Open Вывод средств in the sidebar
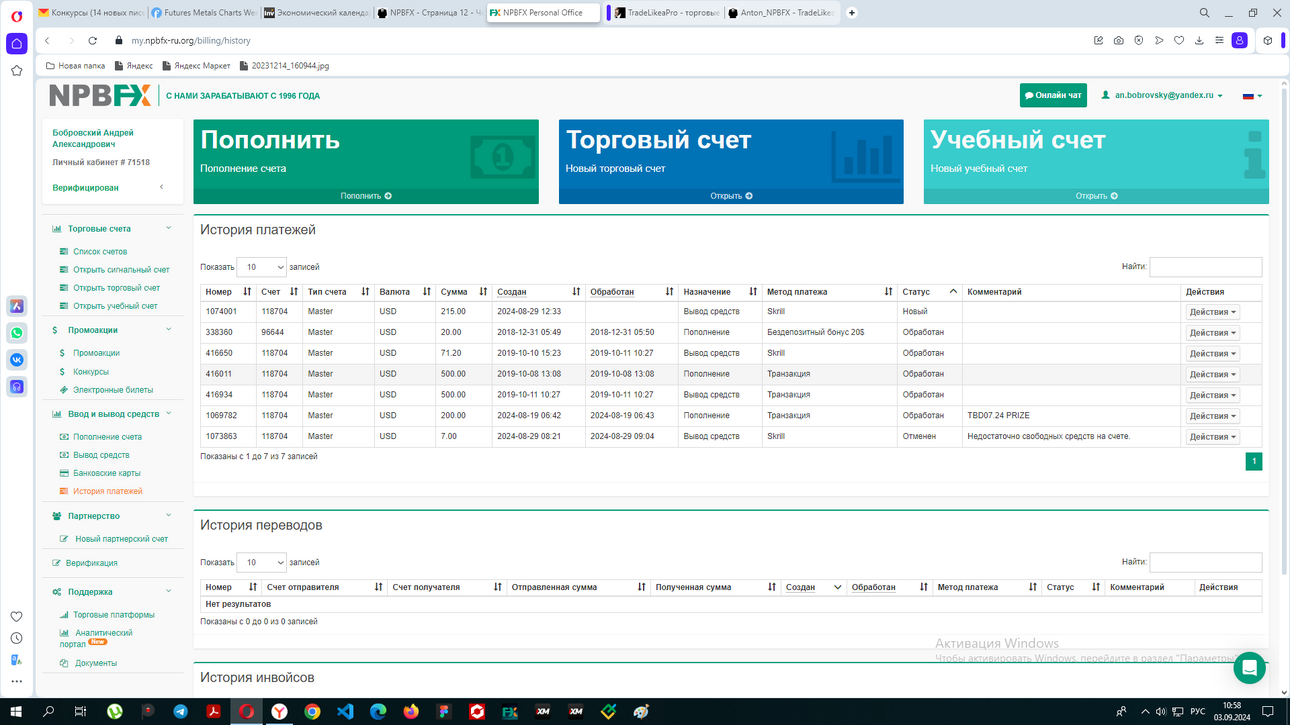The image size is (1290, 725). point(101,455)
